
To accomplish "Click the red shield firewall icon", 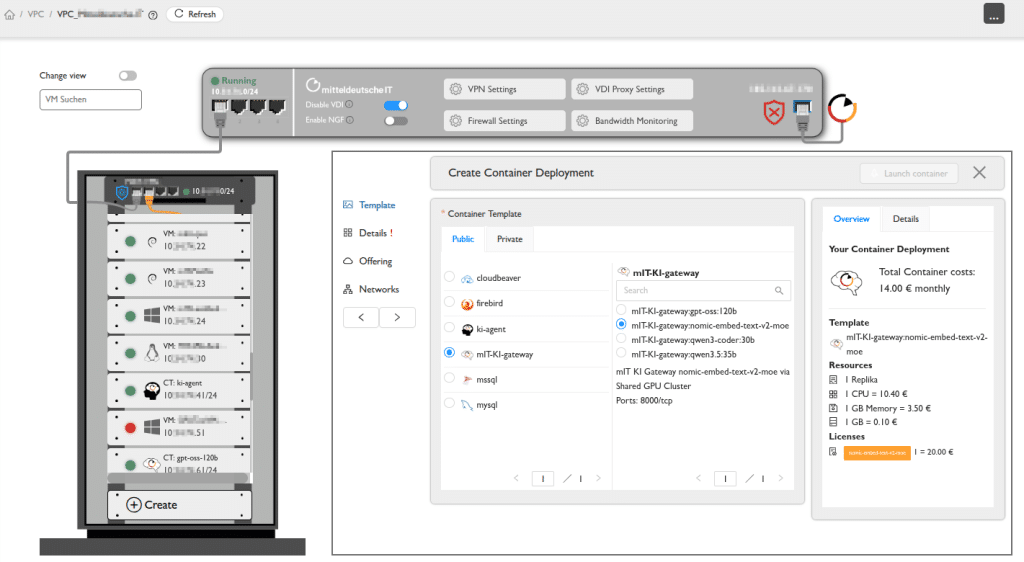I will coord(772,112).
